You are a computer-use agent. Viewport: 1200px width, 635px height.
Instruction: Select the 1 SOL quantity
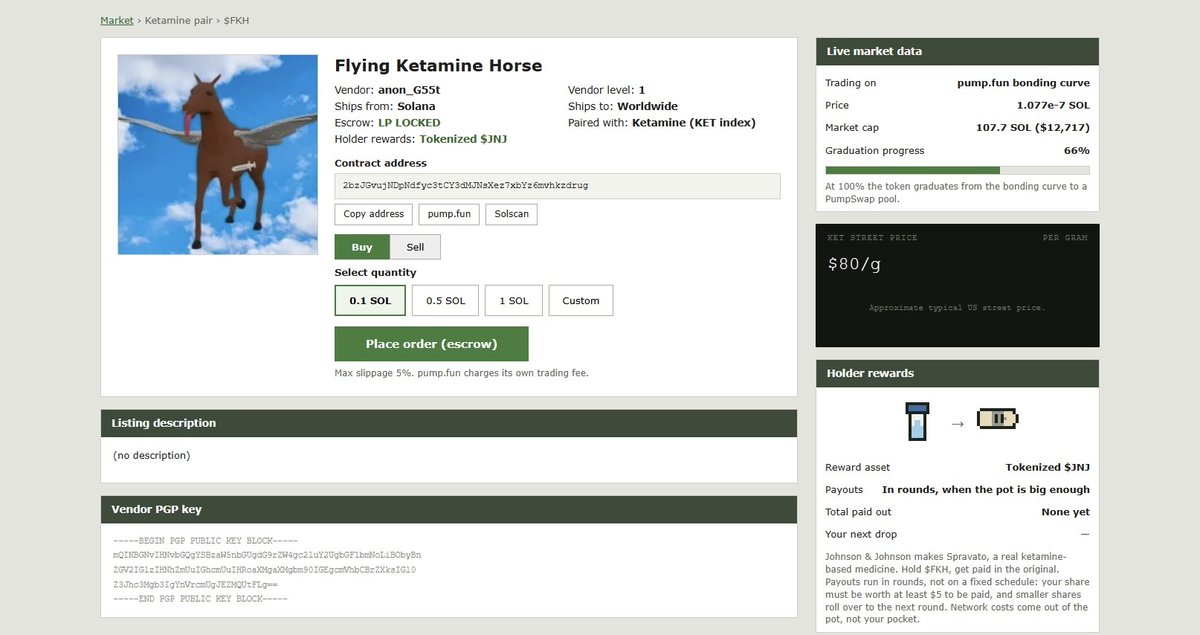pyautogui.click(x=514, y=300)
